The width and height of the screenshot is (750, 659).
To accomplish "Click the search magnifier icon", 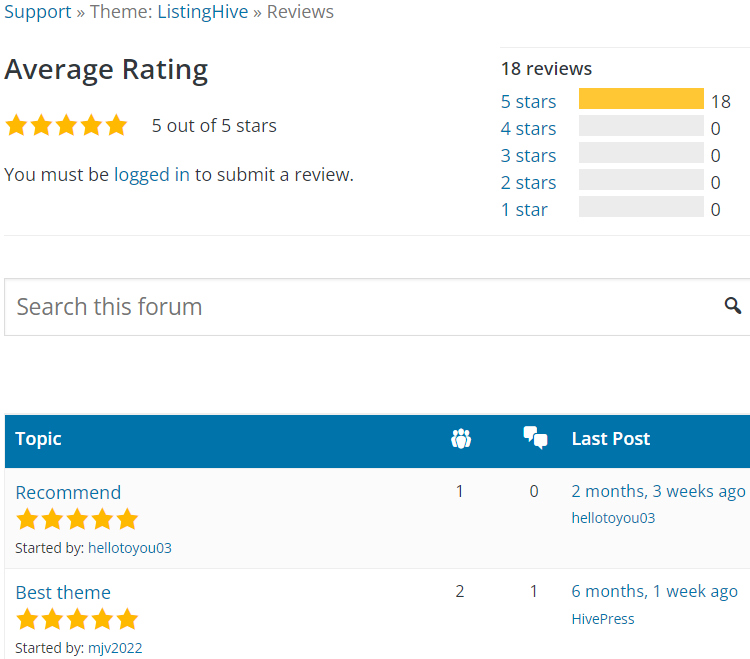I will click(x=732, y=306).
